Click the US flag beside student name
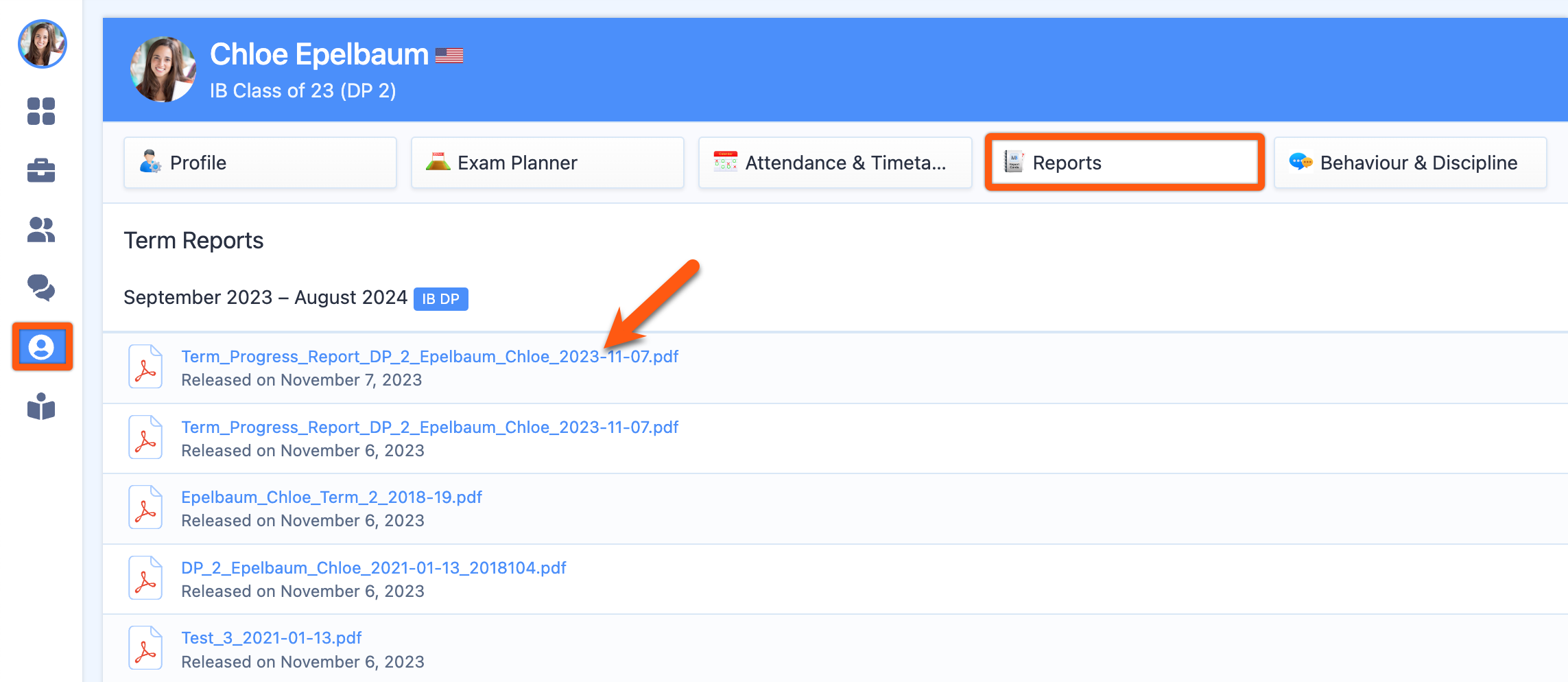This screenshot has width=1568, height=682. [x=449, y=55]
